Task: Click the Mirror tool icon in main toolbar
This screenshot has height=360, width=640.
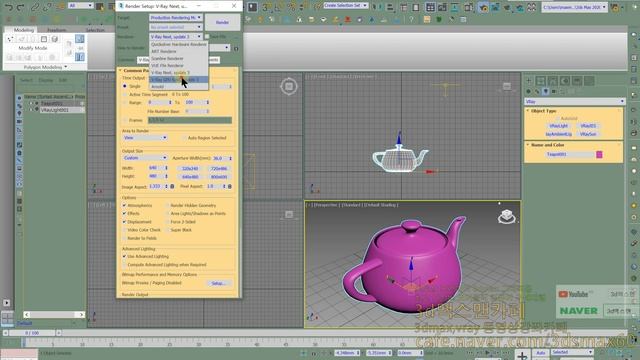Action: pyautogui.click(x=377, y=7)
